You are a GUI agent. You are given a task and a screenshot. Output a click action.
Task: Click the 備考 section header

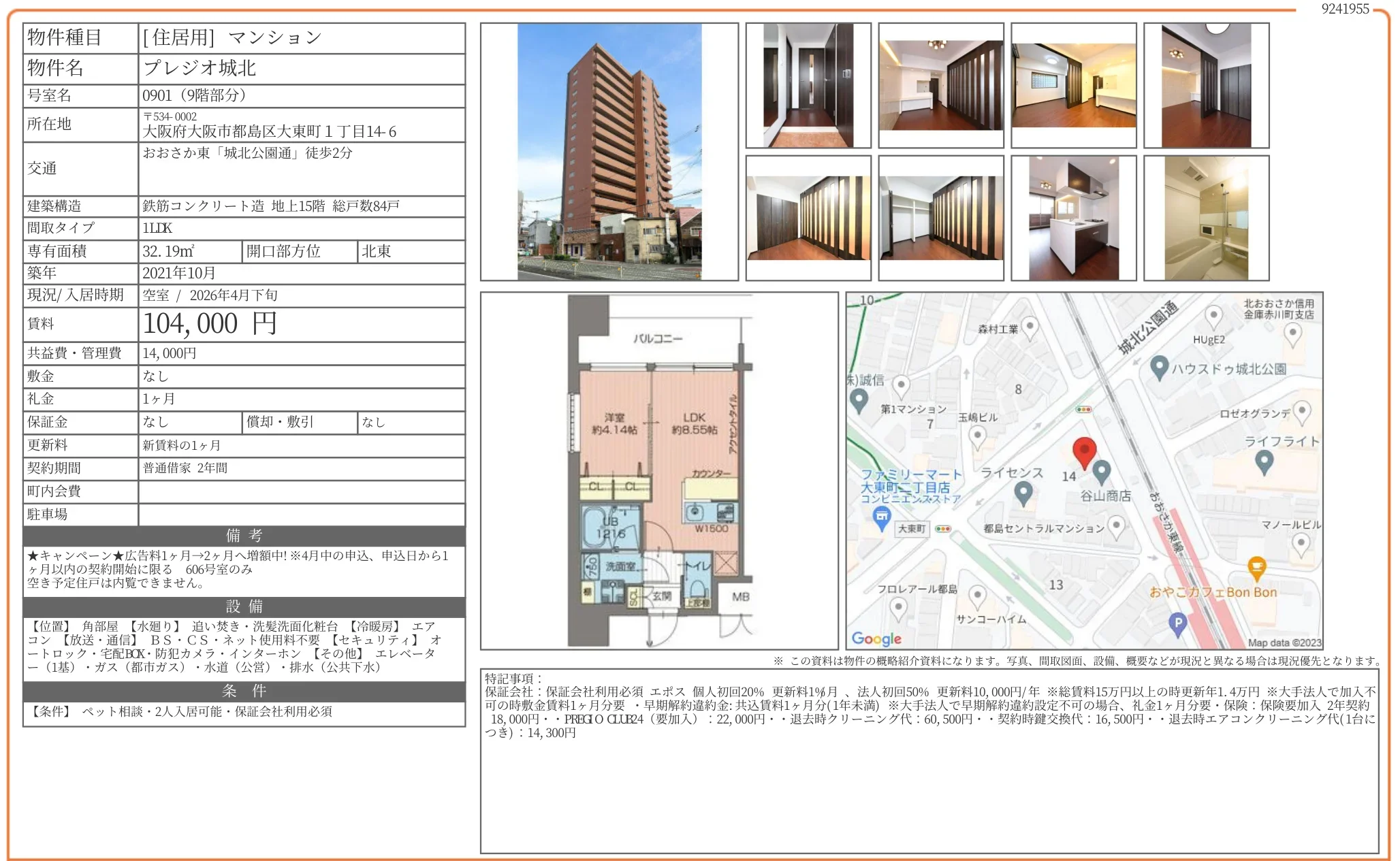(244, 536)
